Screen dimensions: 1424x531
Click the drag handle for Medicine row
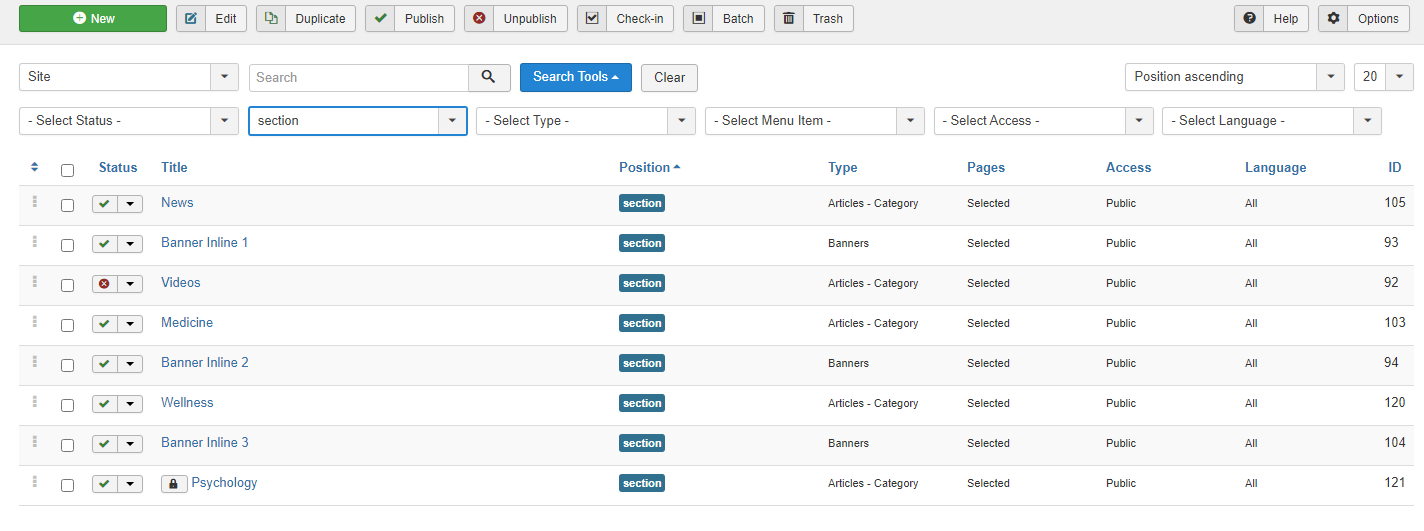[x=35, y=322]
